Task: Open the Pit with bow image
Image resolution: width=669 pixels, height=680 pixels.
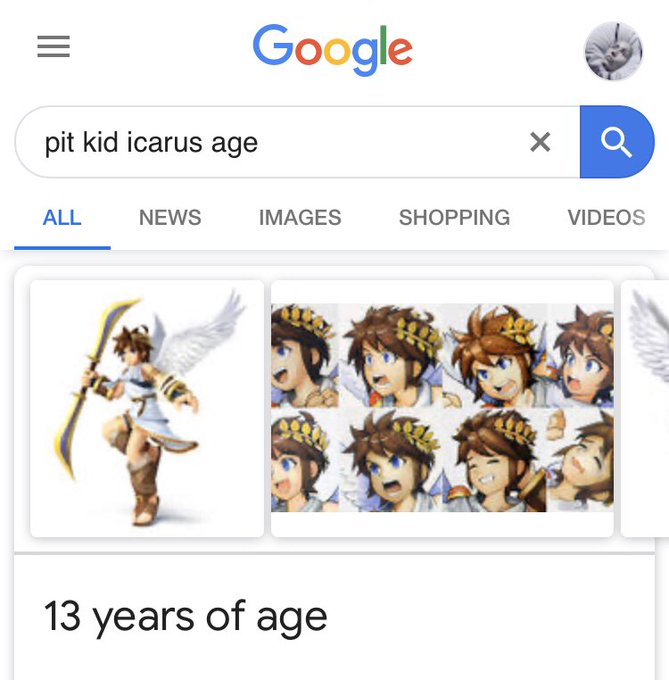Action: tap(147, 409)
